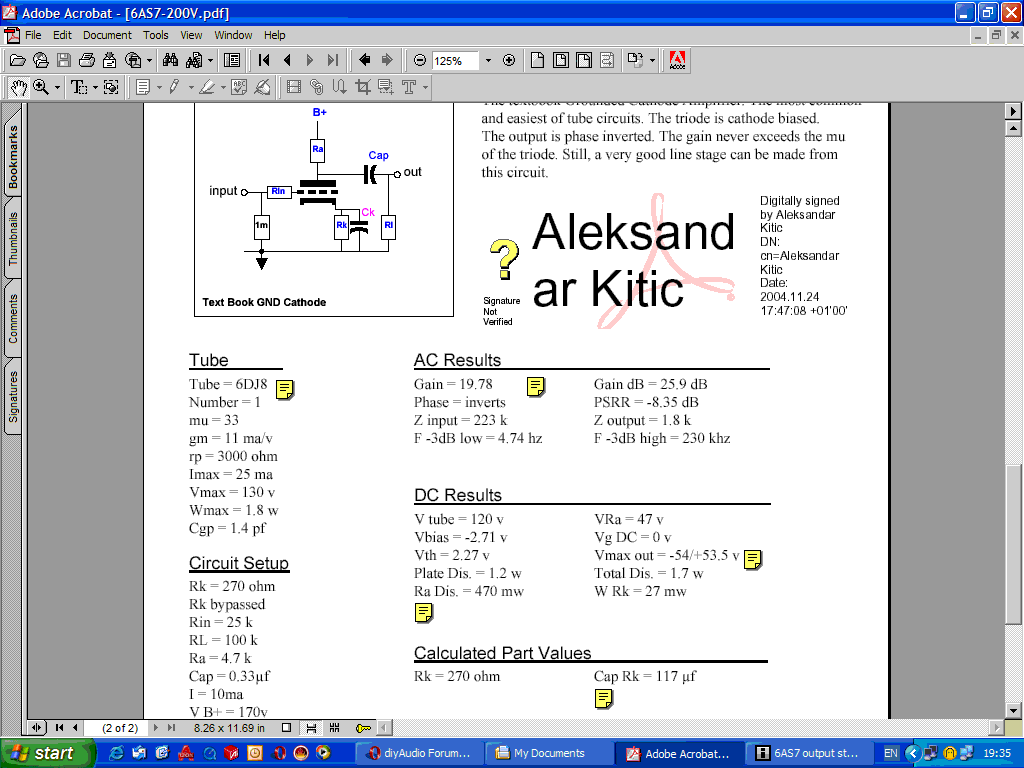Expand the text select tool dropdown
Viewport: 1024px width, 768px height.
(x=95, y=87)
